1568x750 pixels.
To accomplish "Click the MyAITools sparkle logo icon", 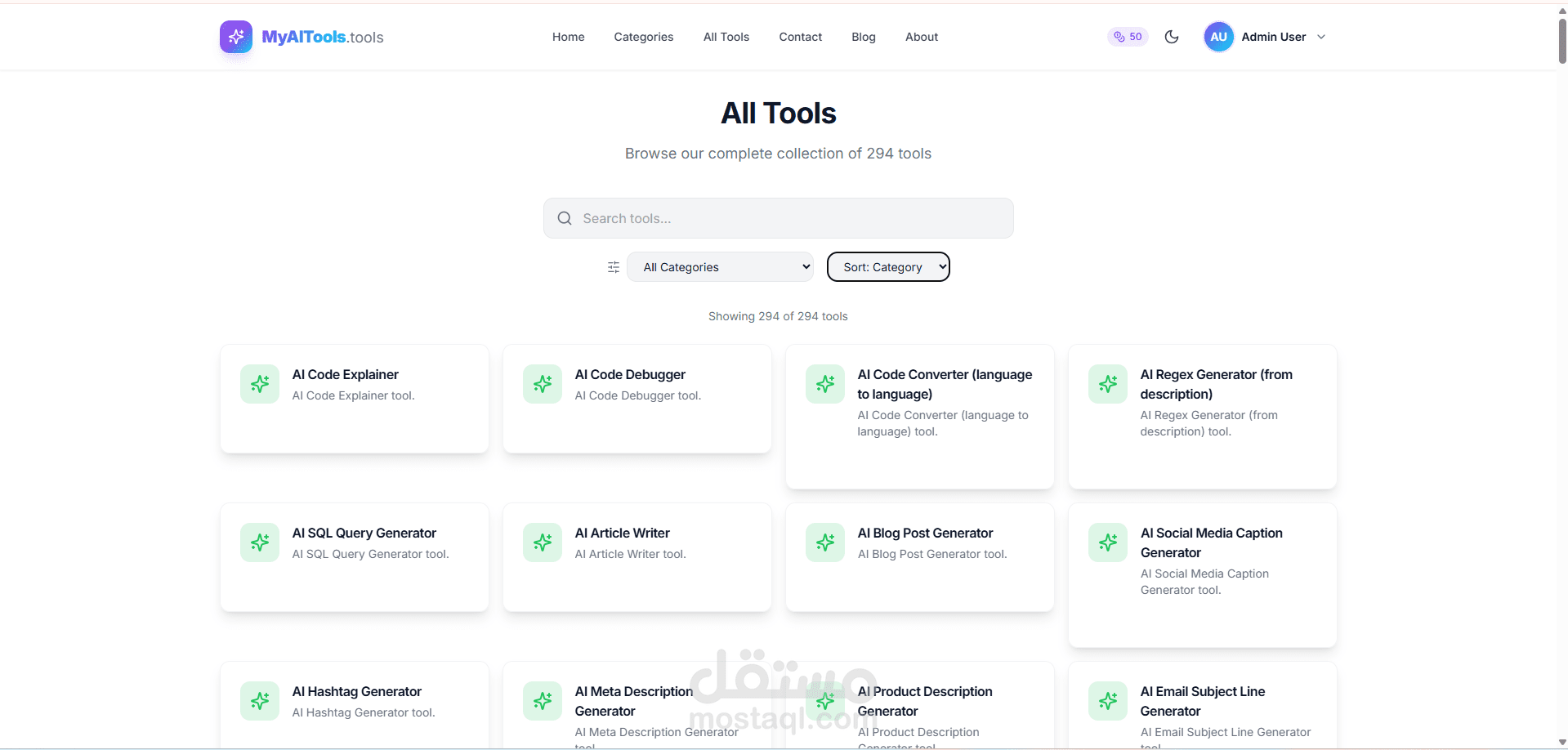I will [x=235, y=37].
